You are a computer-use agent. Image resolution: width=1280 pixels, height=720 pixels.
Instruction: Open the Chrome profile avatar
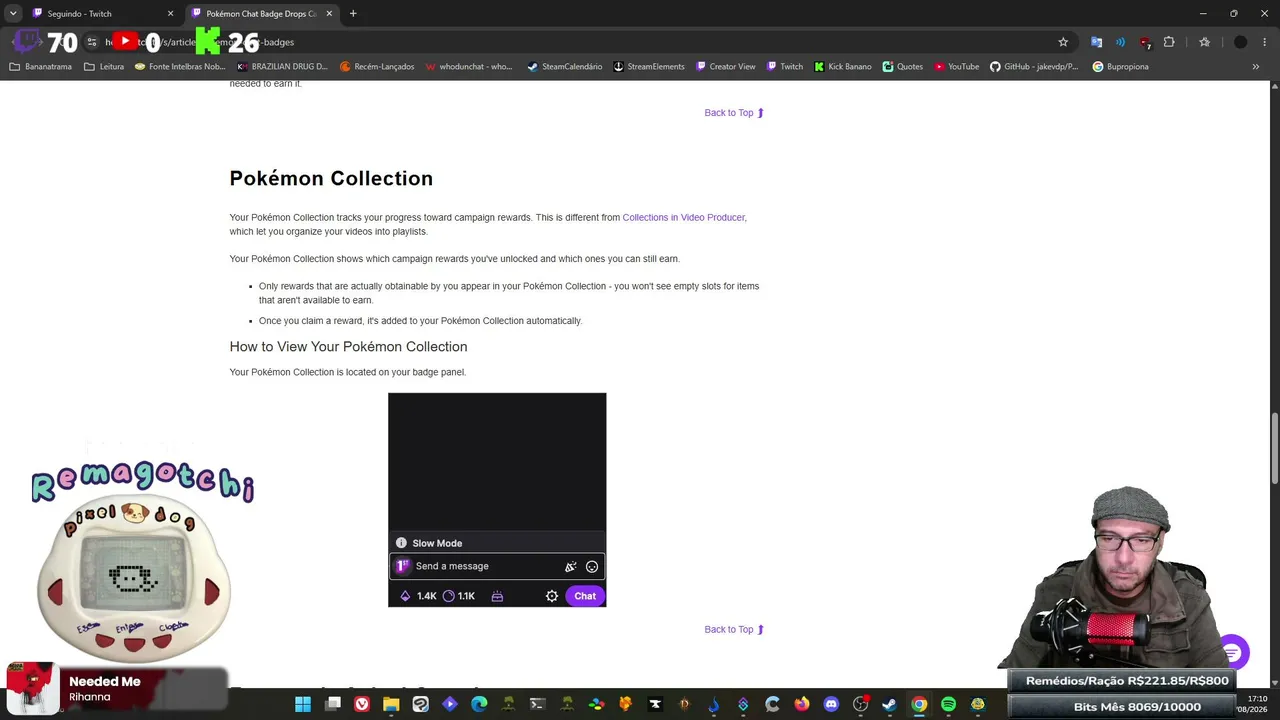(1241, 42)
